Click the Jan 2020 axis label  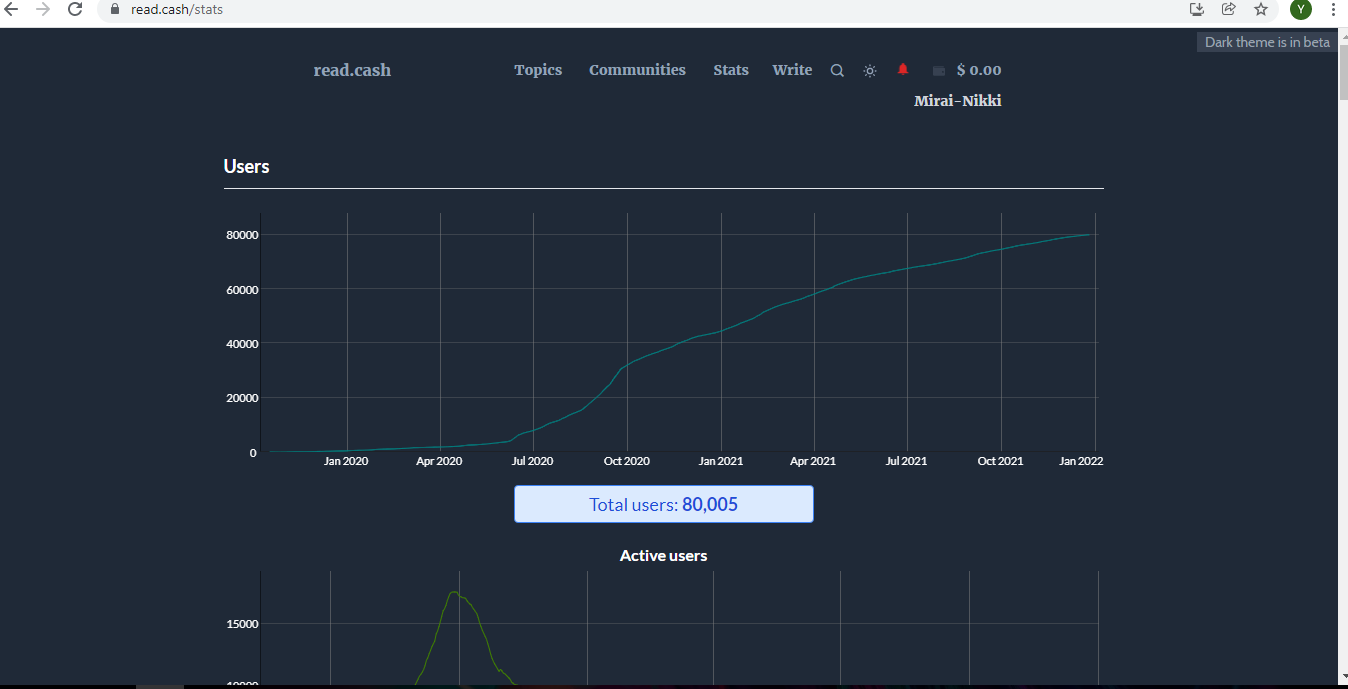click(x=346, y=461)
